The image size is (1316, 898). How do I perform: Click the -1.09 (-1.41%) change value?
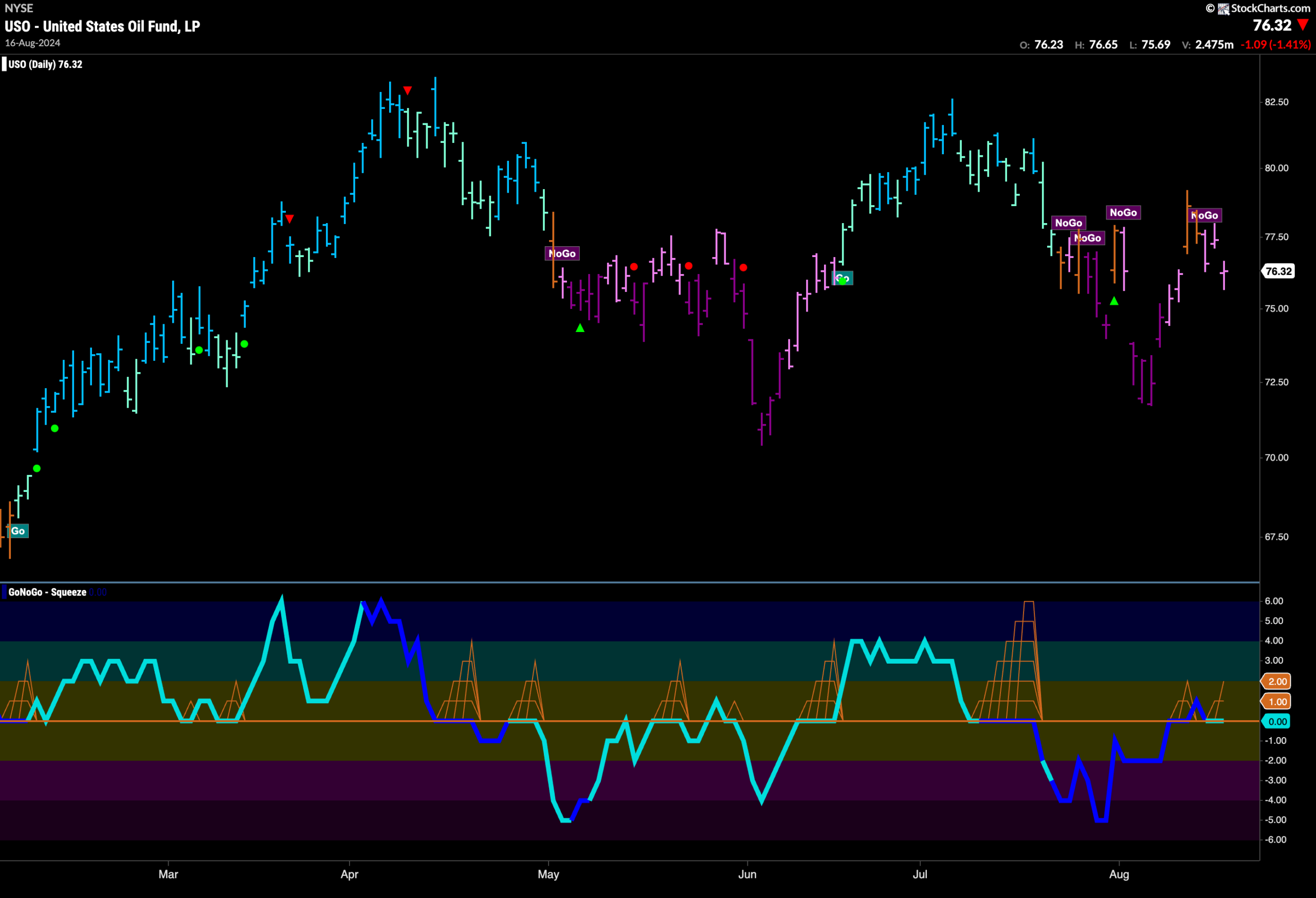1276,44
